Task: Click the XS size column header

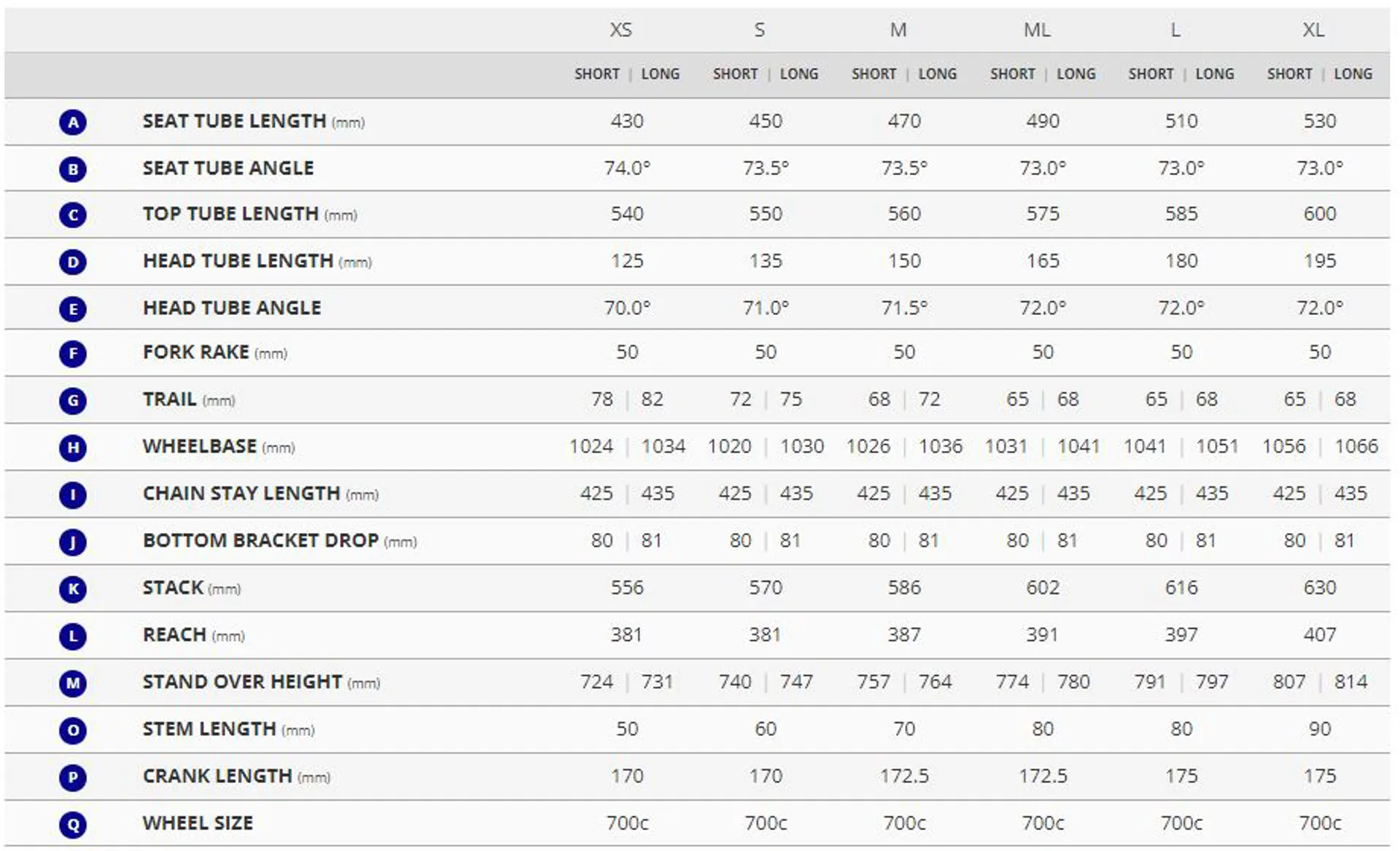Action: click(621, 30)
